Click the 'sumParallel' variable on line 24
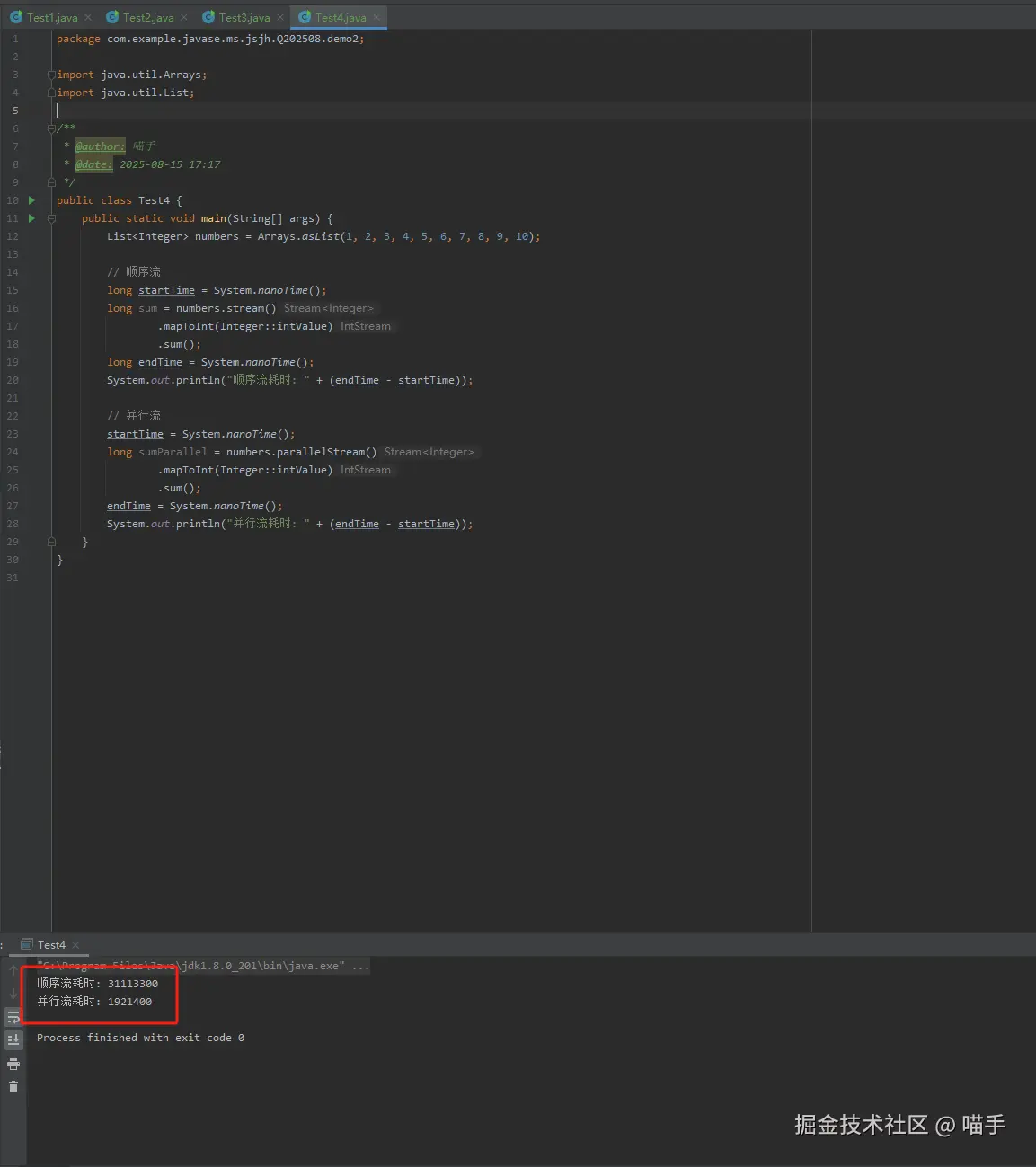Image resolution: width=1036 pixels, height=1167 pixels. pos(173,452)
